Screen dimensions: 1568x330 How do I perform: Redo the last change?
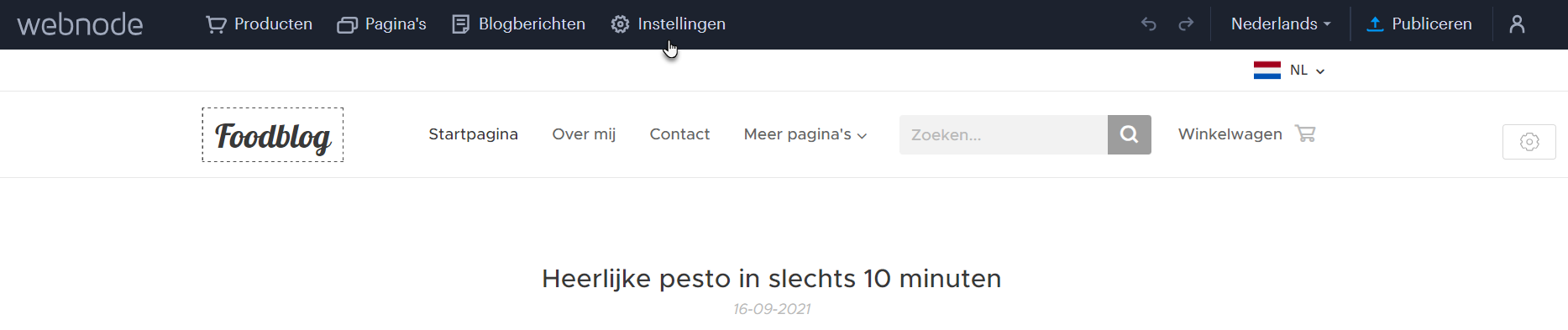coord(1186,24)
